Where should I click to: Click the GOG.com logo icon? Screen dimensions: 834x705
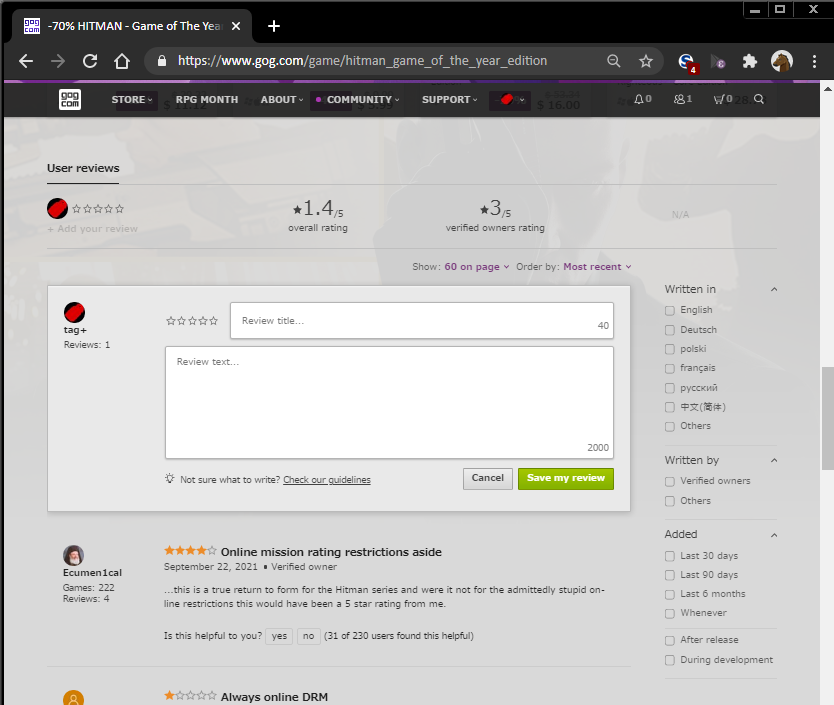pyautogui.click(x=70, y=99)
